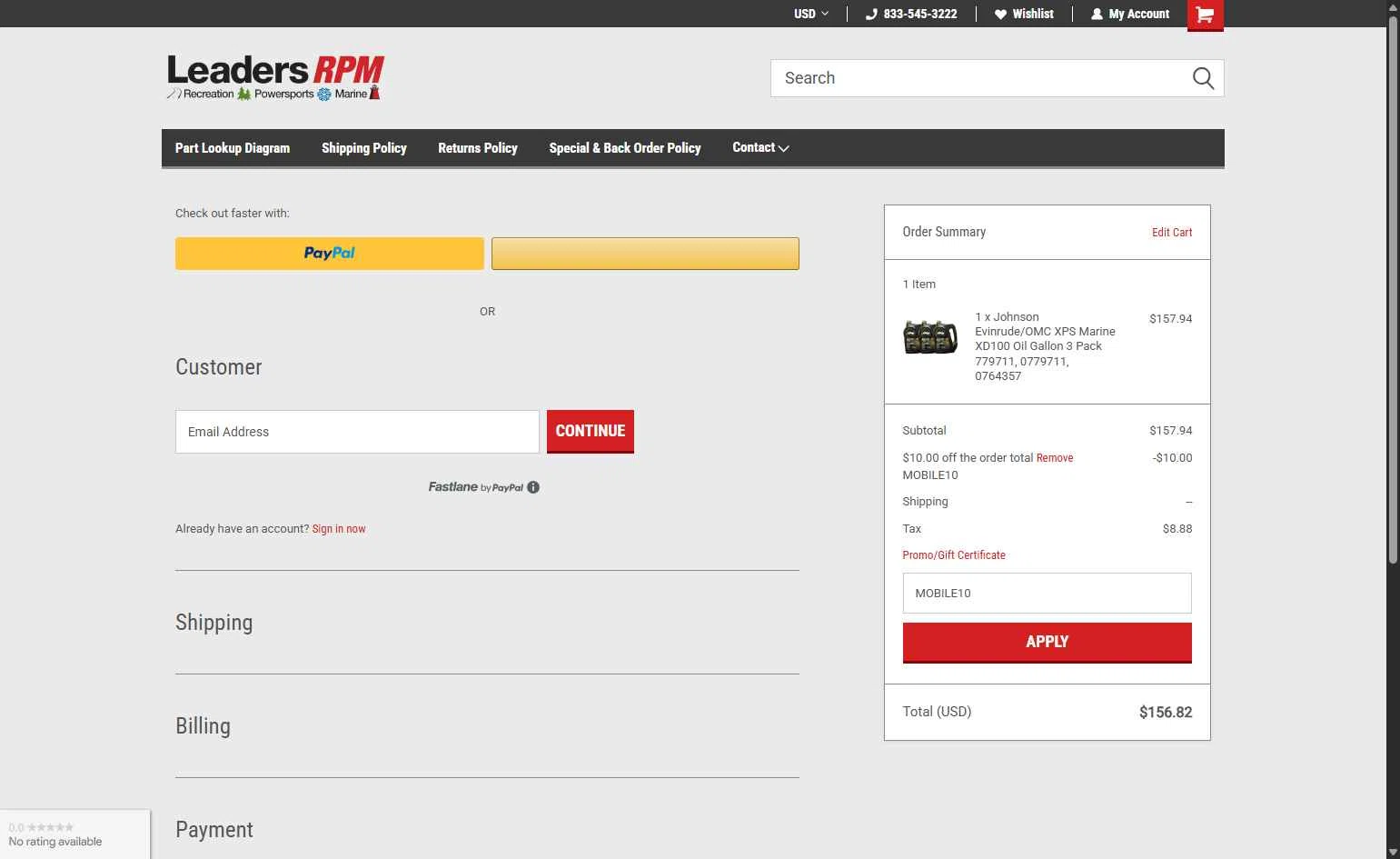Open the shopping cart icon

pos(1205,15)
